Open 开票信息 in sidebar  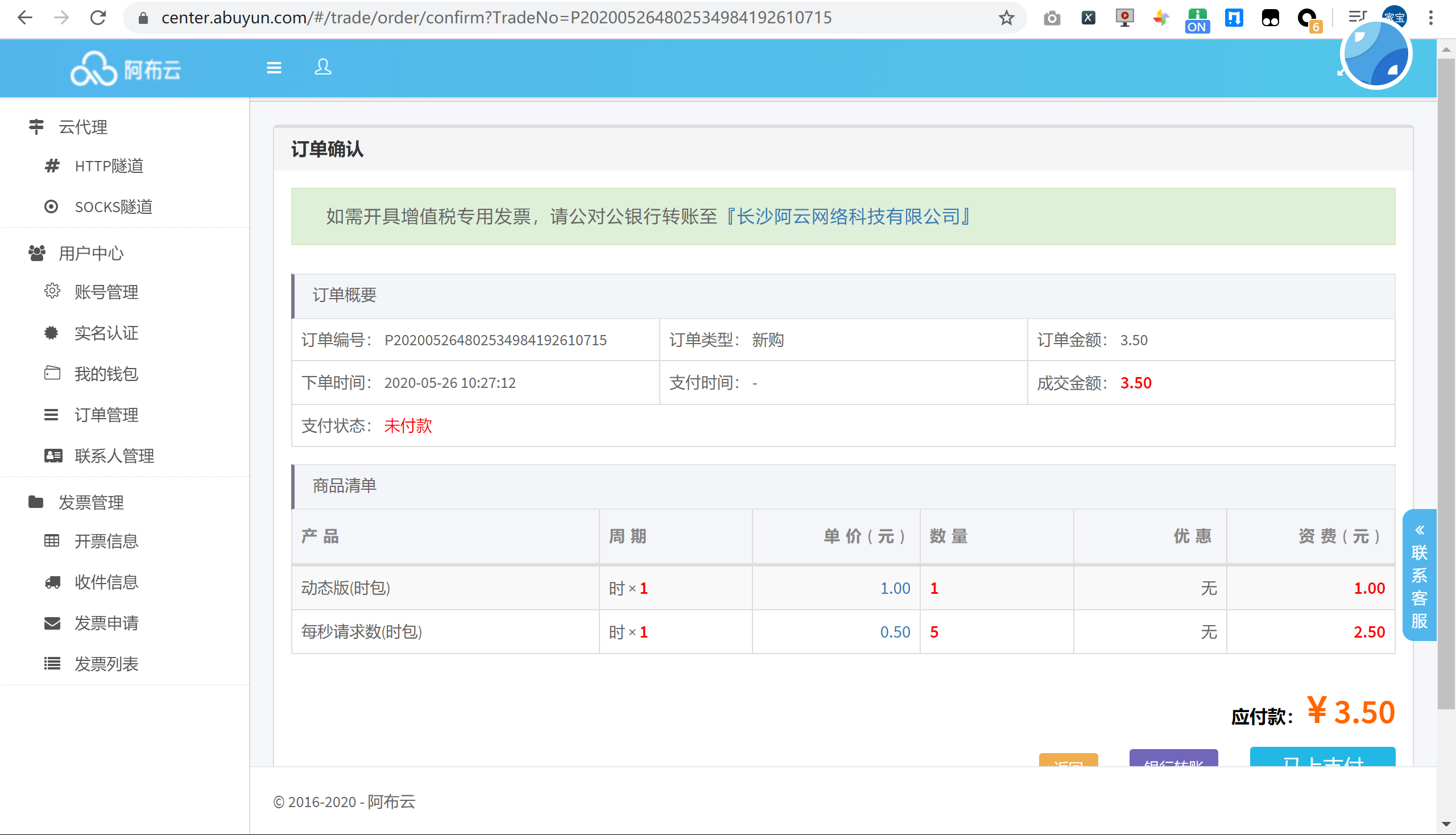pos(106,541)
